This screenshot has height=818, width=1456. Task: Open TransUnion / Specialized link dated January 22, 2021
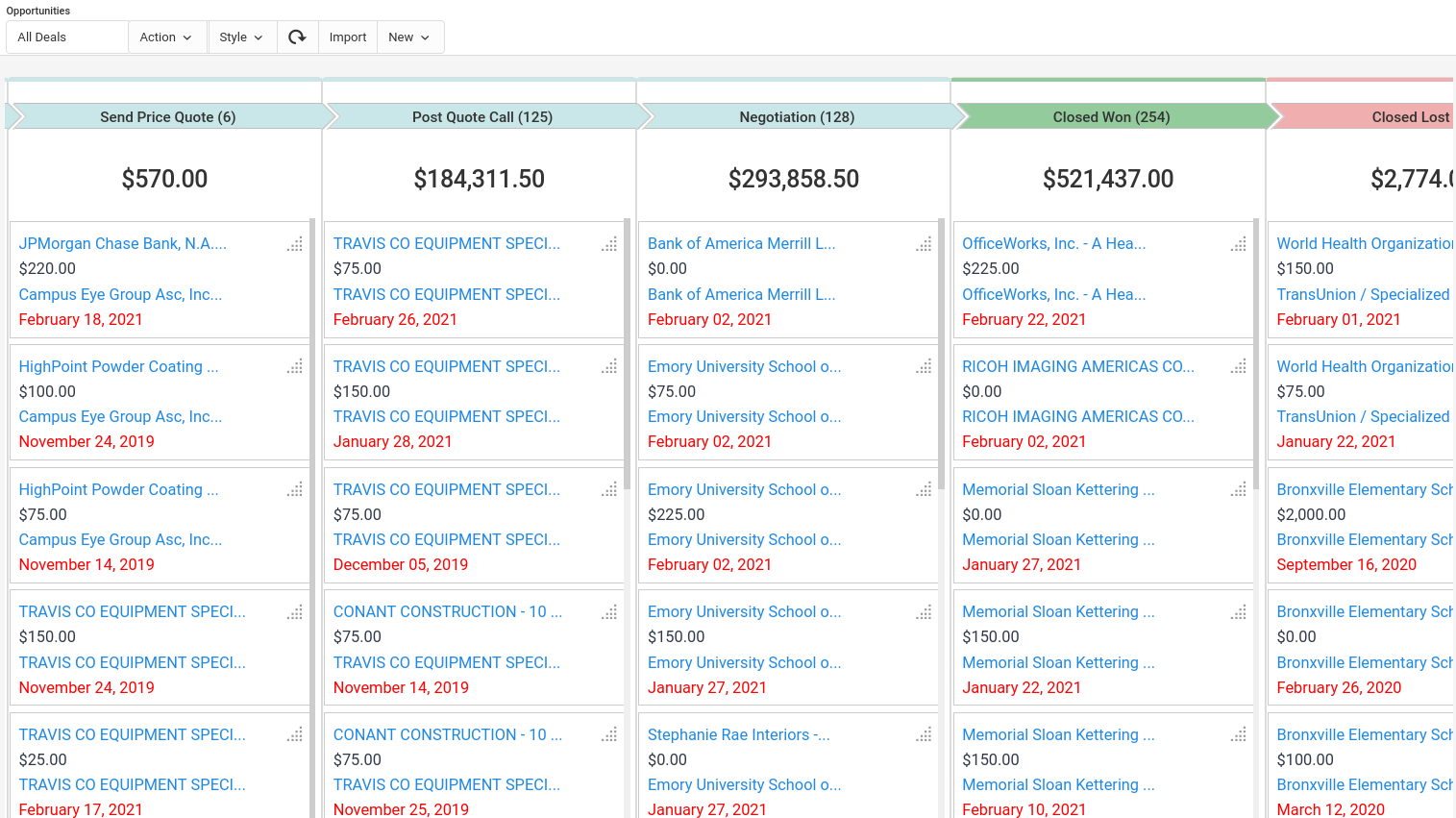(x=1363, y=416)
